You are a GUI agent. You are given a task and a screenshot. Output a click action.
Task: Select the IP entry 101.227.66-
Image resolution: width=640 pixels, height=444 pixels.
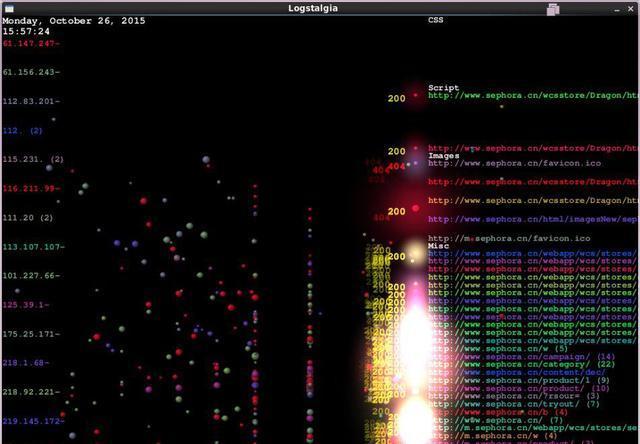coord(31,276)
